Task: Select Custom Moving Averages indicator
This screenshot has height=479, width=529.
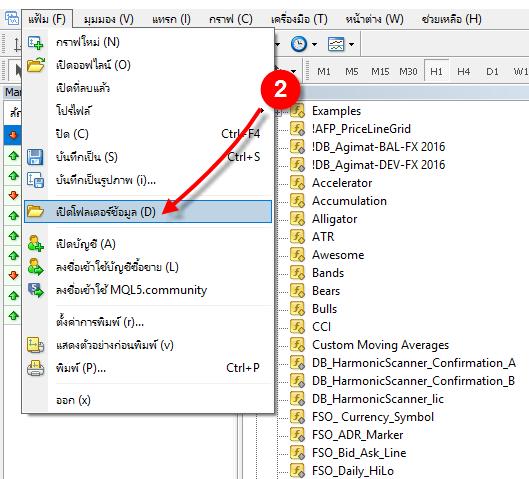Action: [x=381, y=345]
